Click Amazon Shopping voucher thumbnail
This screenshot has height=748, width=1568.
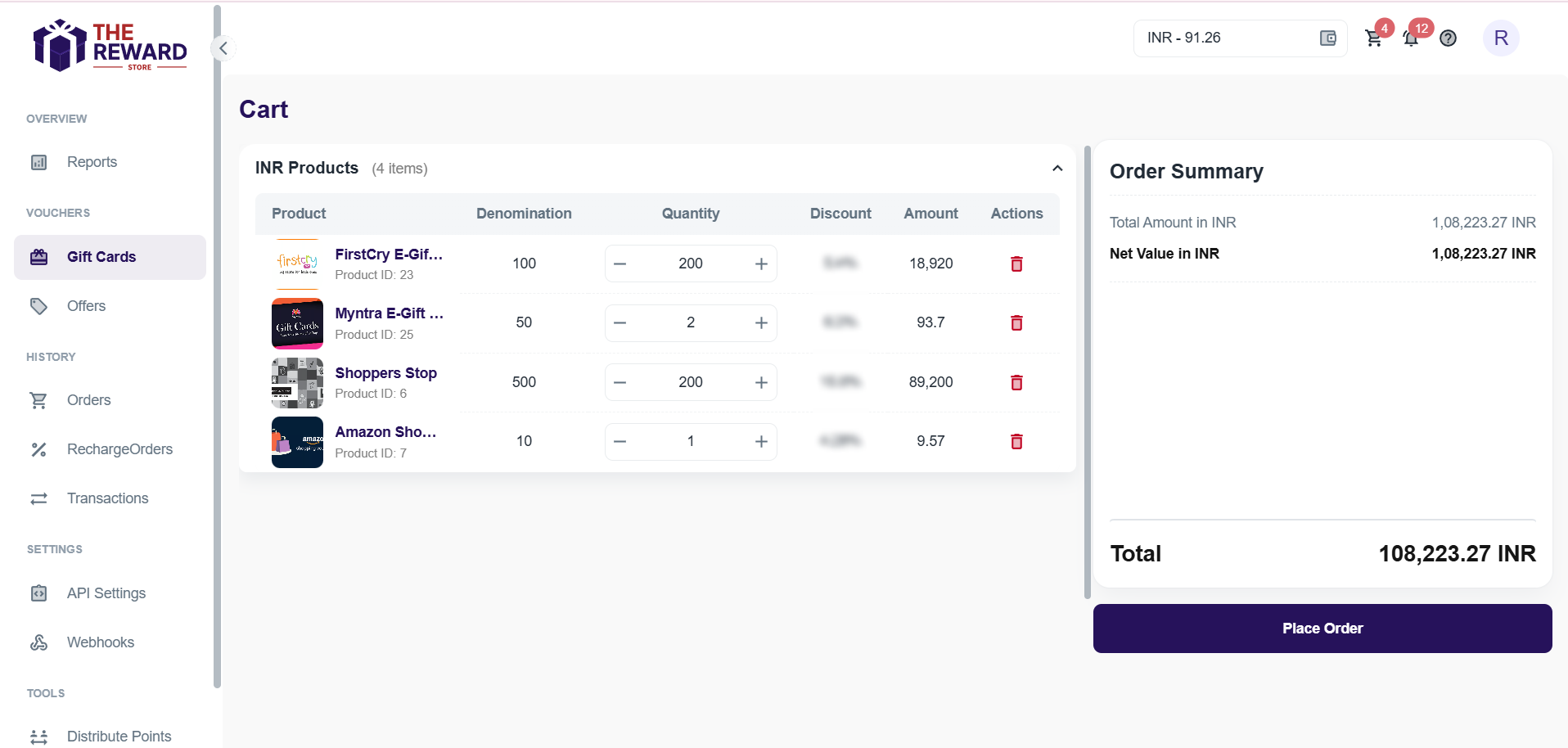(297, 442)
